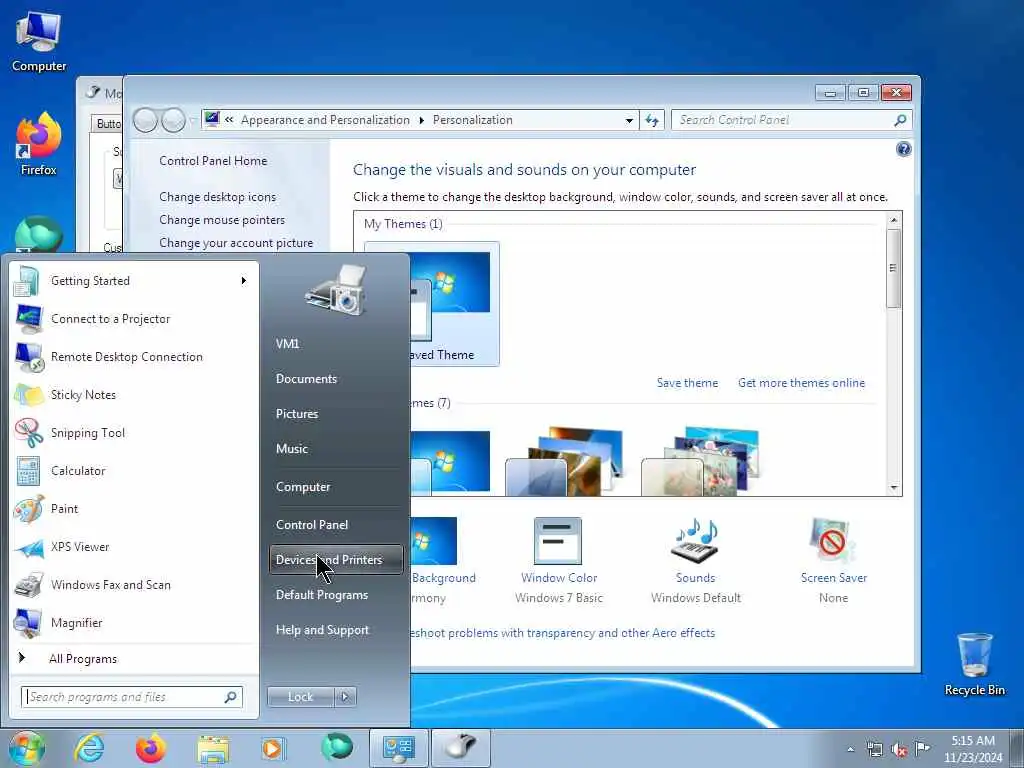This screenshot has width=1024, height=768.
Task: Click Get more themes online link
Action: coord(801,383)
